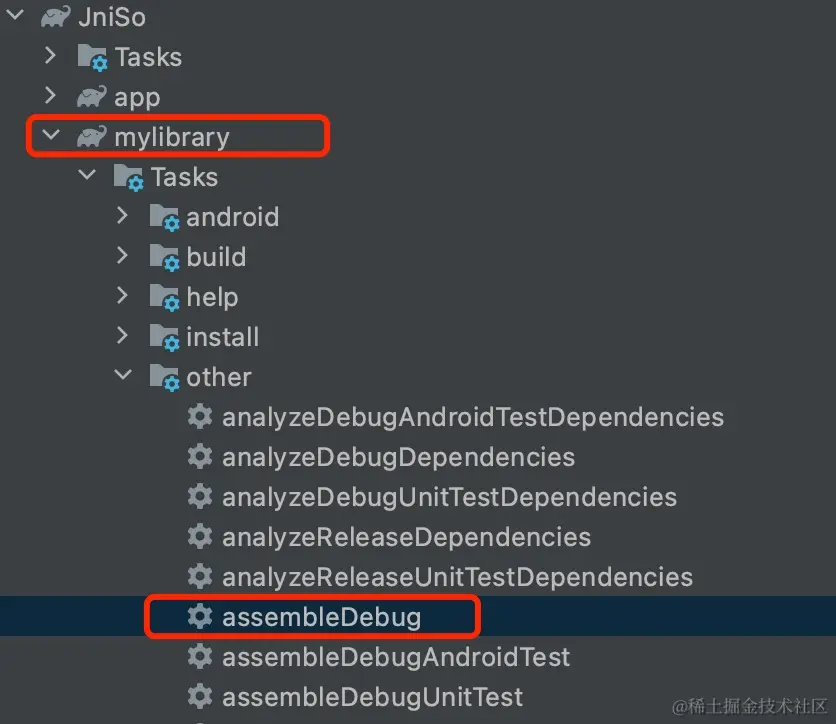The height and width of the screenshot is (724, 836).
Task: Collapse the other task group
Action: tap(123, 376)
